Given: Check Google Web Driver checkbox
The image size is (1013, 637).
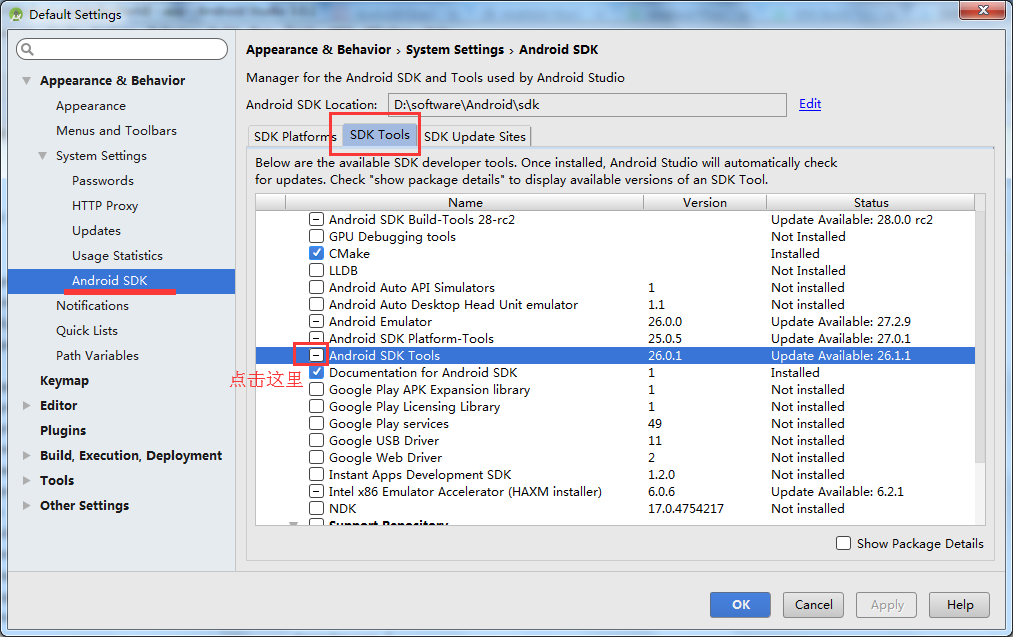Looking at the screenshot, I should (x=316, y=457).
